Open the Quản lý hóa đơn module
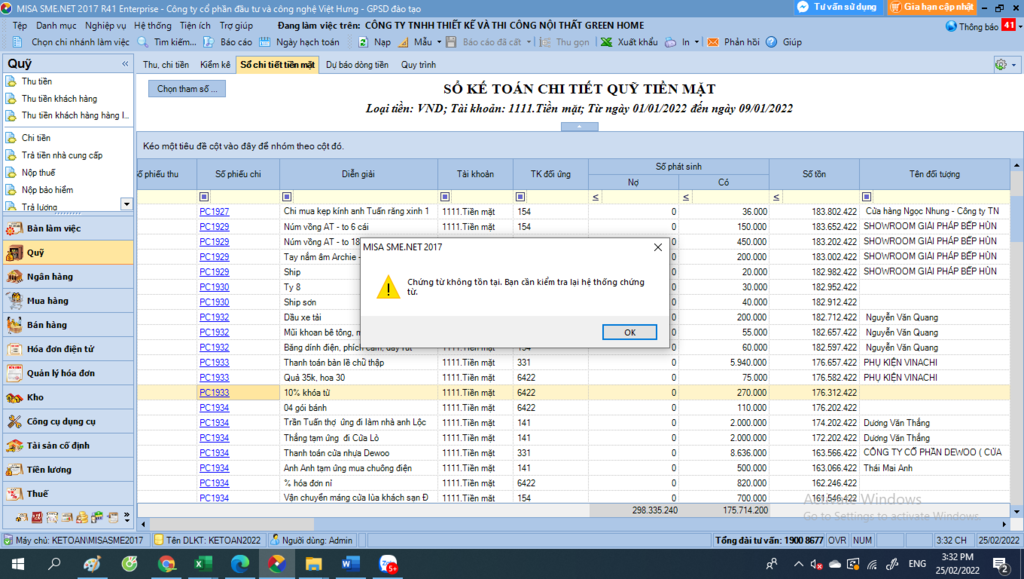The width and height of the screenshot is (1024, 579). [x=68, y=373]
